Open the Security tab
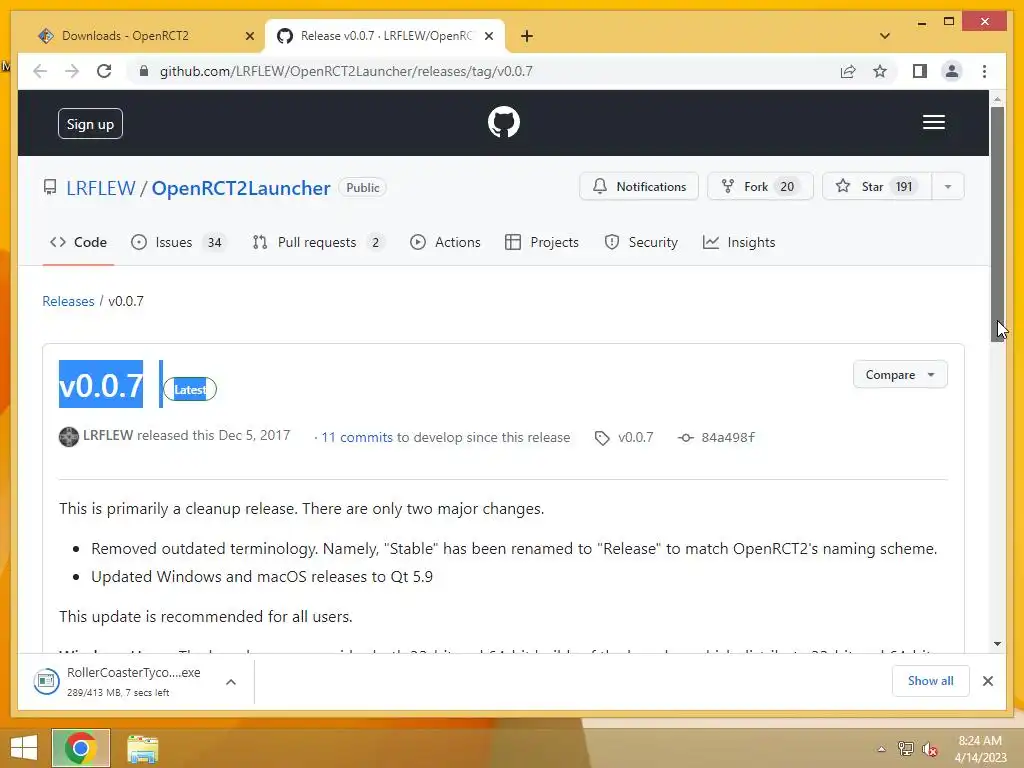Screen dimensions: 1024x768 (641, 242)
